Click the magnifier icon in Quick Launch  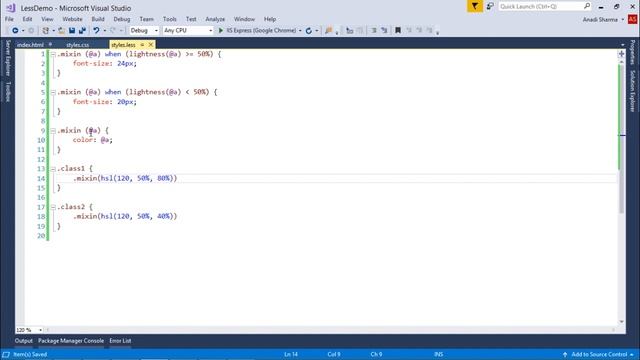(x=587, y=6)
